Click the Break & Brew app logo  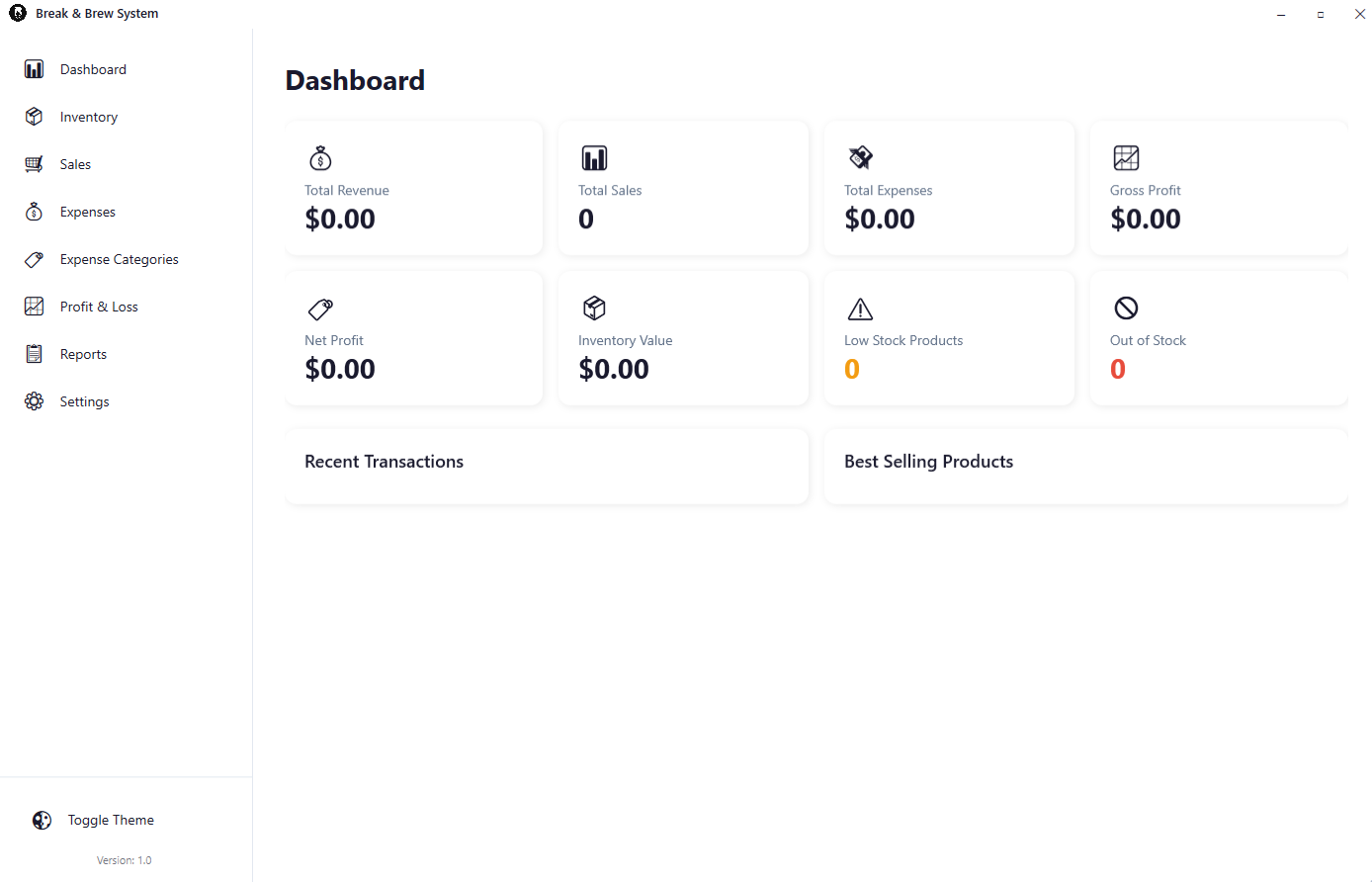(x=18, y=13)
